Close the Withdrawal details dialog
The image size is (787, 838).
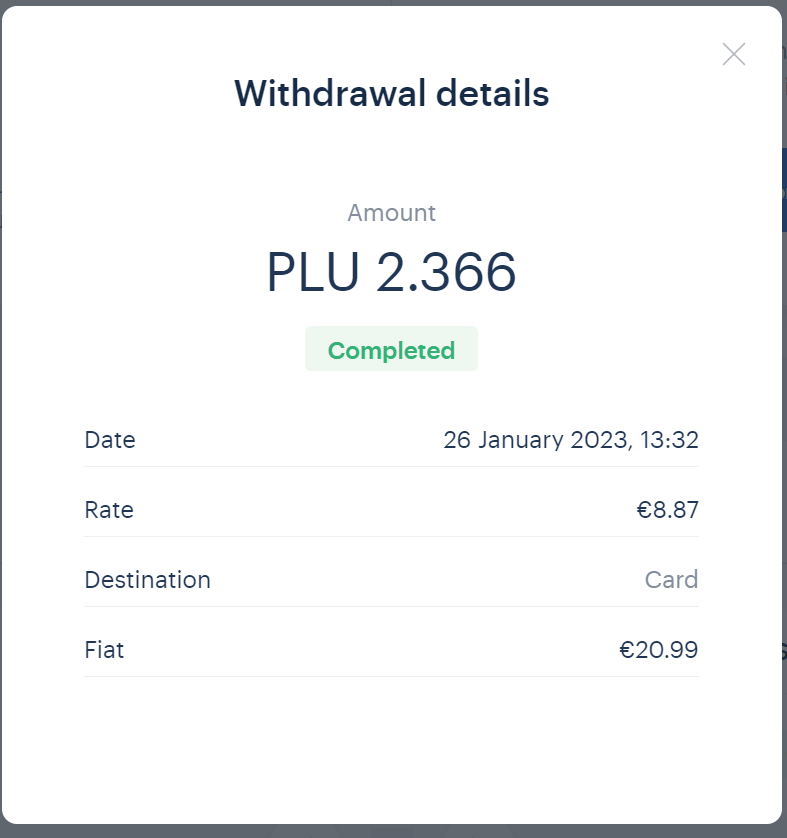click(734, 55)
